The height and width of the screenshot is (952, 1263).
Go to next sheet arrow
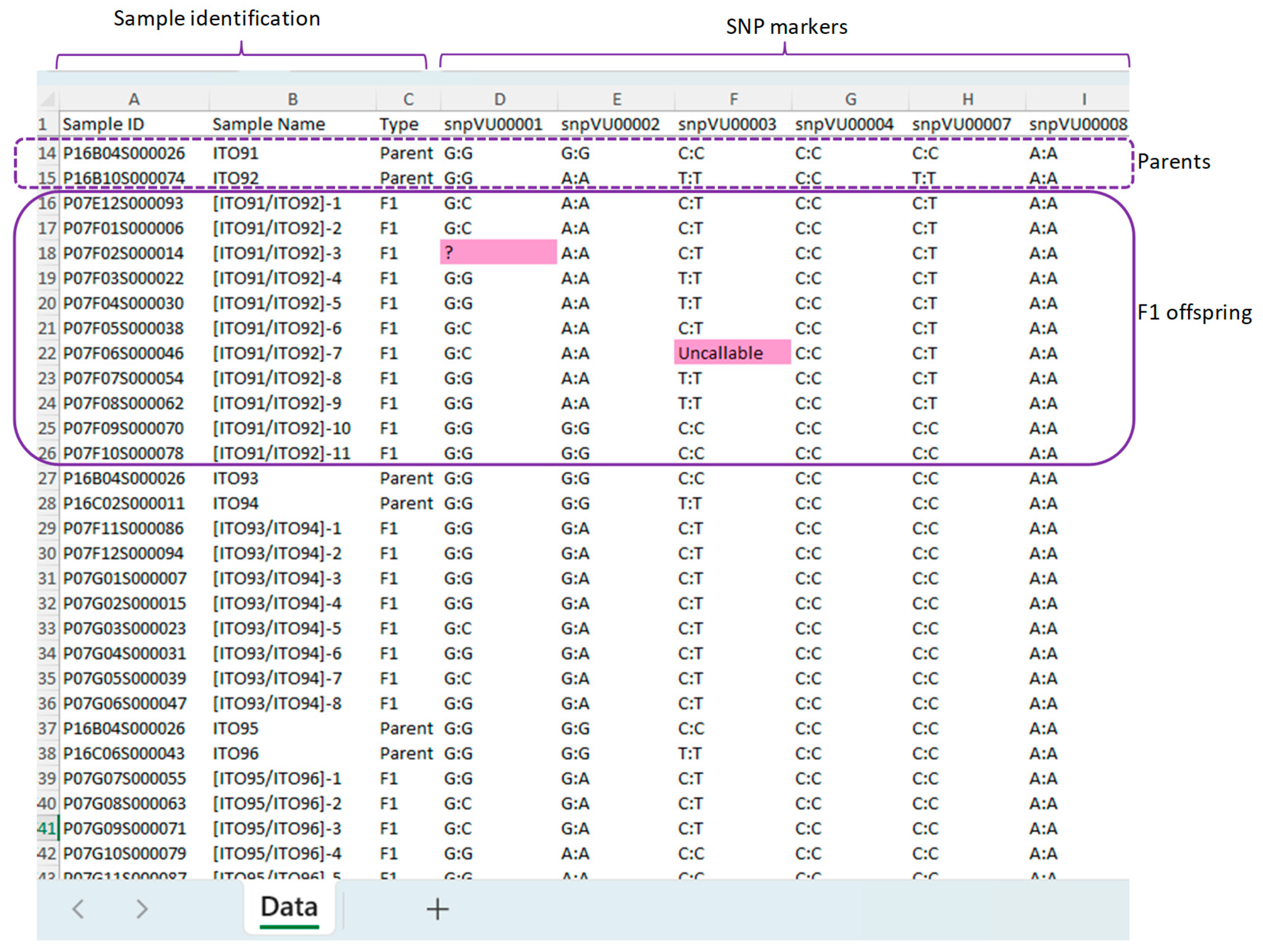142,909
